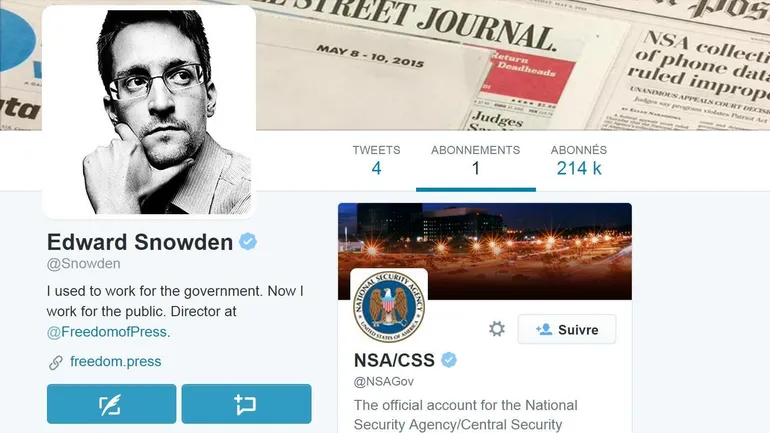Open the NSA/CSS account name
Viewport: 770px width, 433px height.
tap(394, 360)
